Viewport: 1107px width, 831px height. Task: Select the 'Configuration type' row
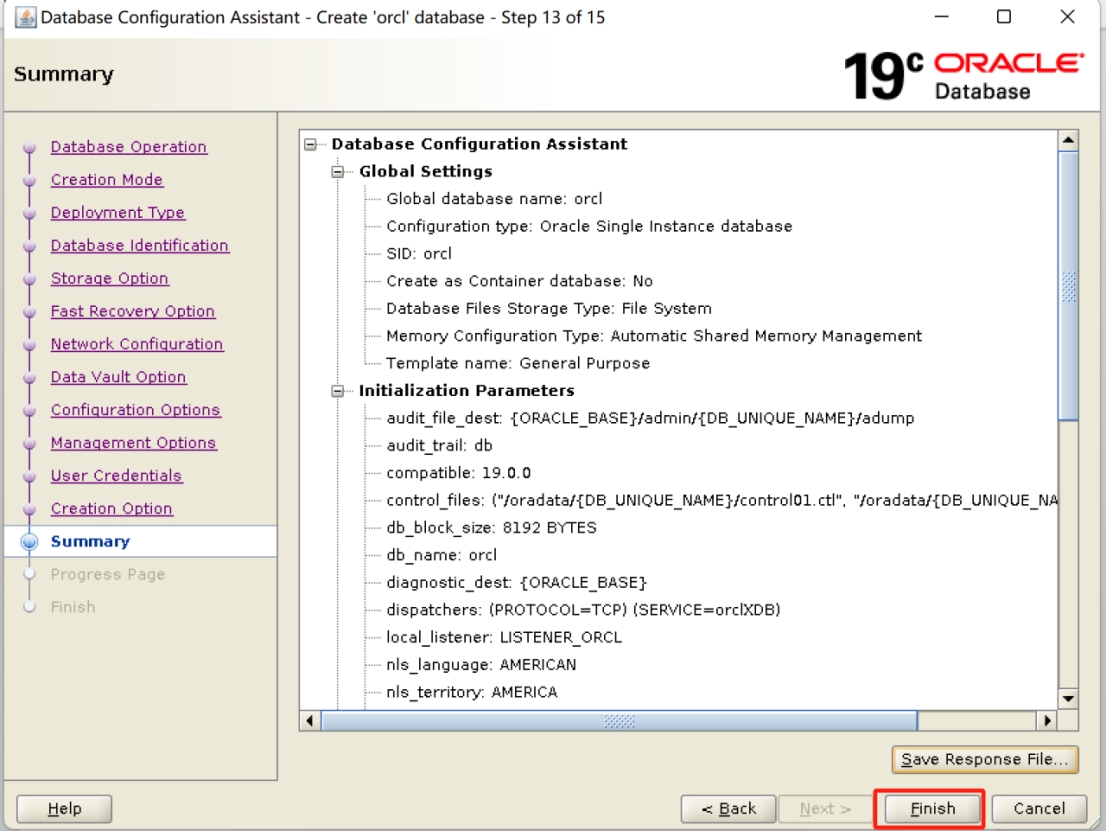click(x=589, y=227)
